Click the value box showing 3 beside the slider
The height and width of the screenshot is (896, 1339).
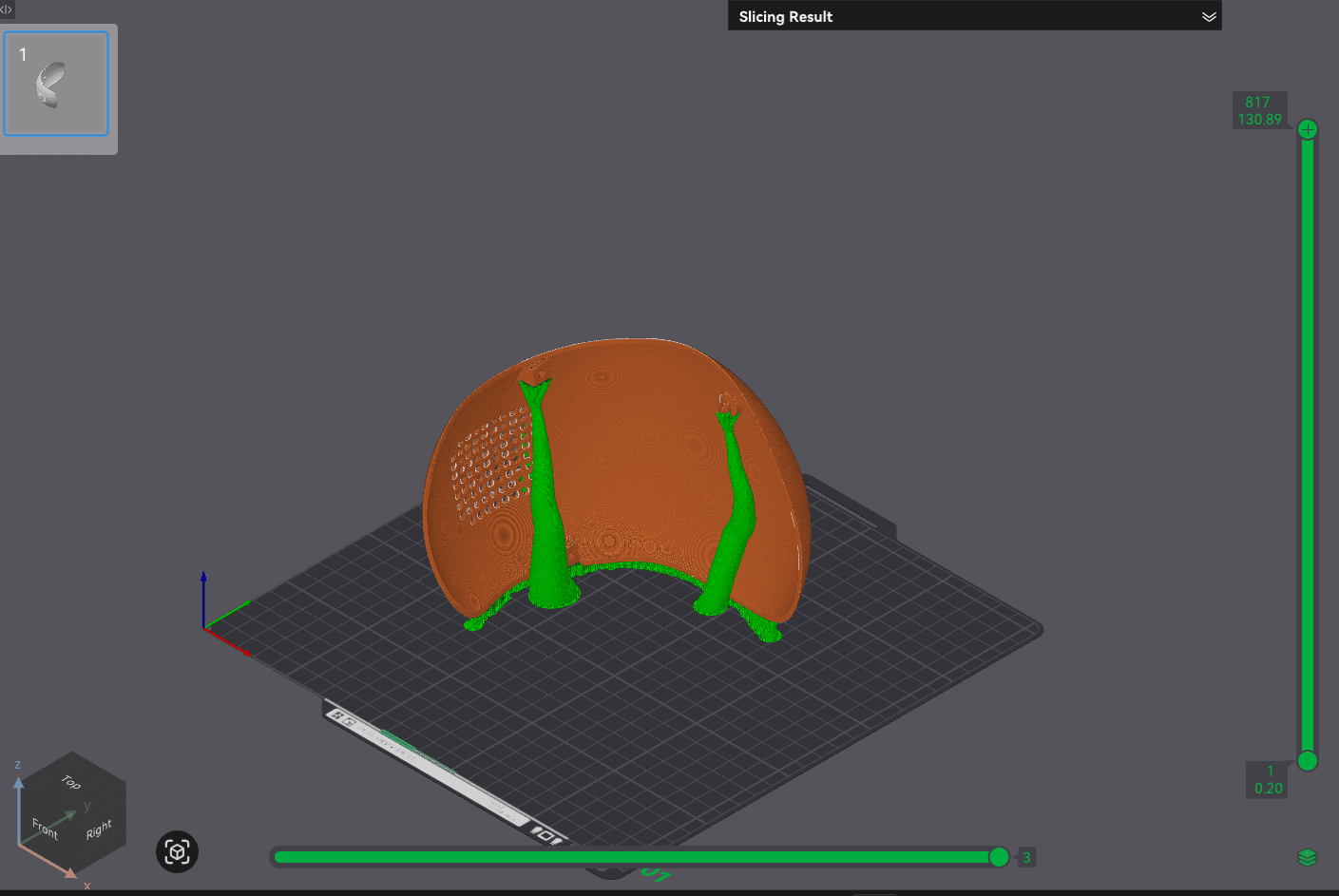click(x=1026, y=856)
